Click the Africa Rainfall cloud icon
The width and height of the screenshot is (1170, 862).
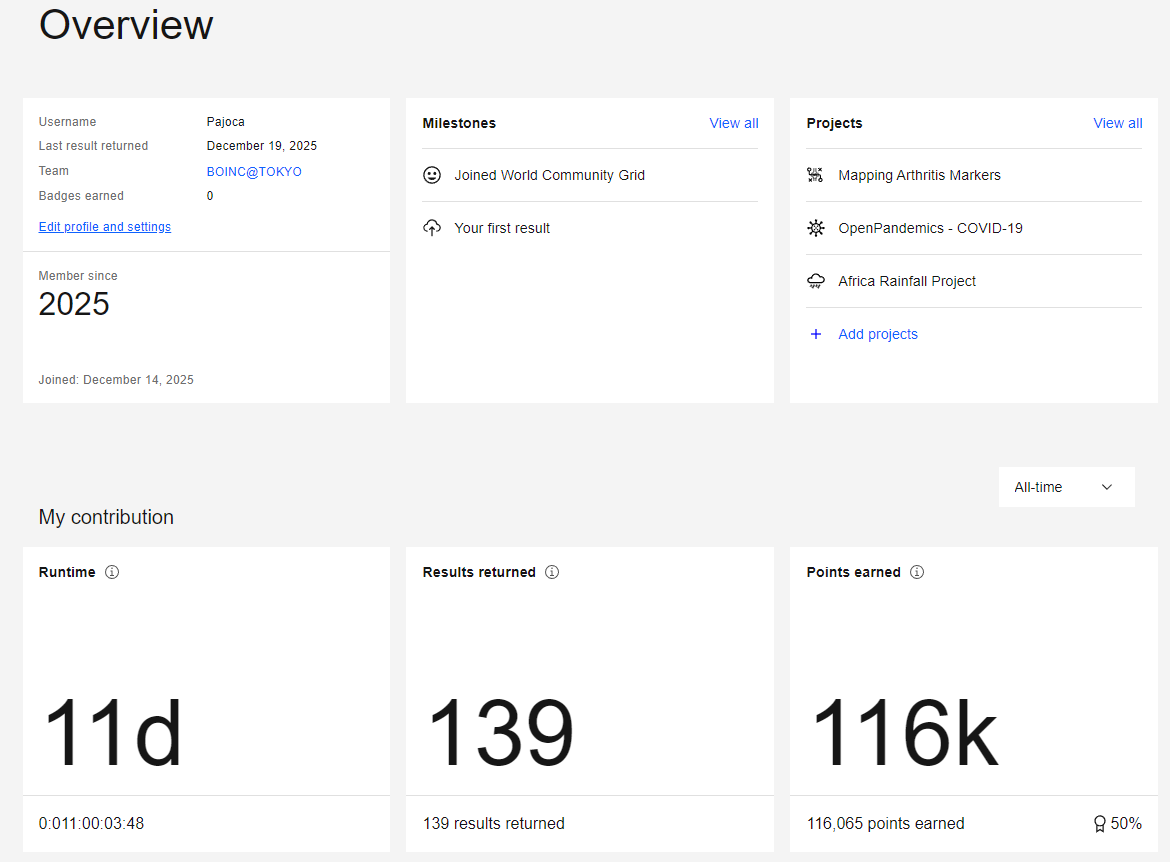click(x=815, y=281)
